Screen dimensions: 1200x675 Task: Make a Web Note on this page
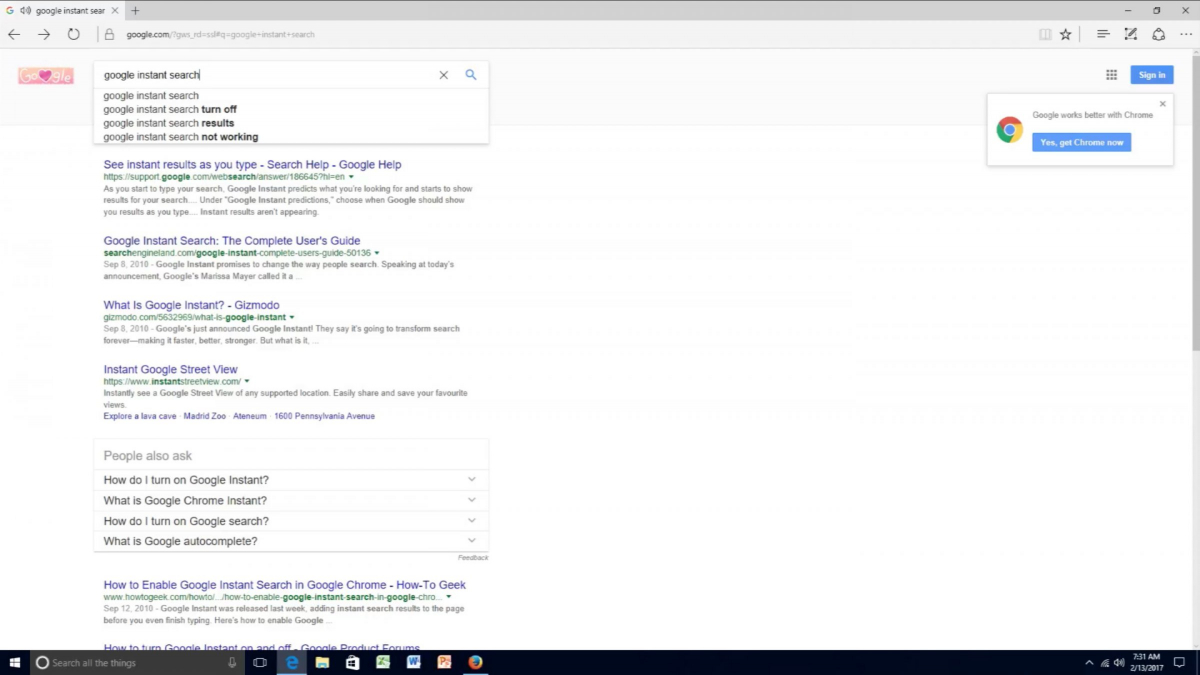(x=1131, y=34)
